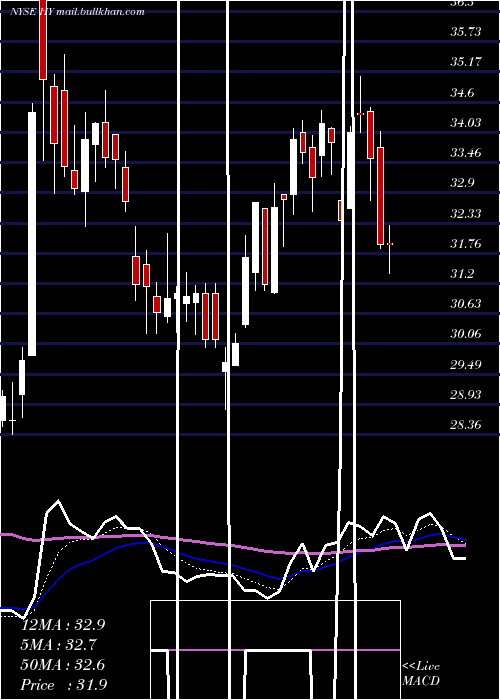Click the 34.03 price axis label
This screenshot has width=500, height=700.
(x=466, y=122)
